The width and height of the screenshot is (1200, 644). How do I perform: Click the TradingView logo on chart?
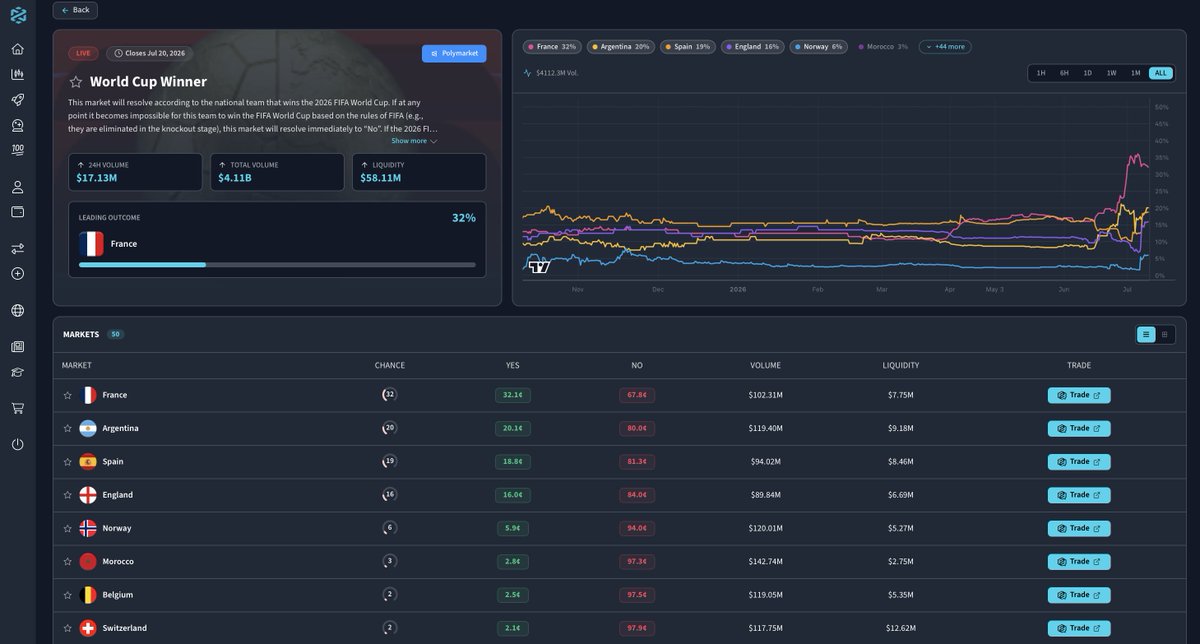pos(540,266)
